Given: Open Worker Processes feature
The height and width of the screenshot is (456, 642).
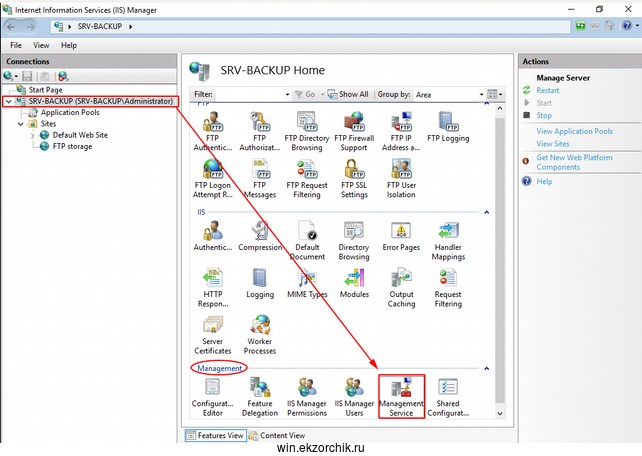Looking at the screenshot, I should pyautogui.click(x=260, y=334).
